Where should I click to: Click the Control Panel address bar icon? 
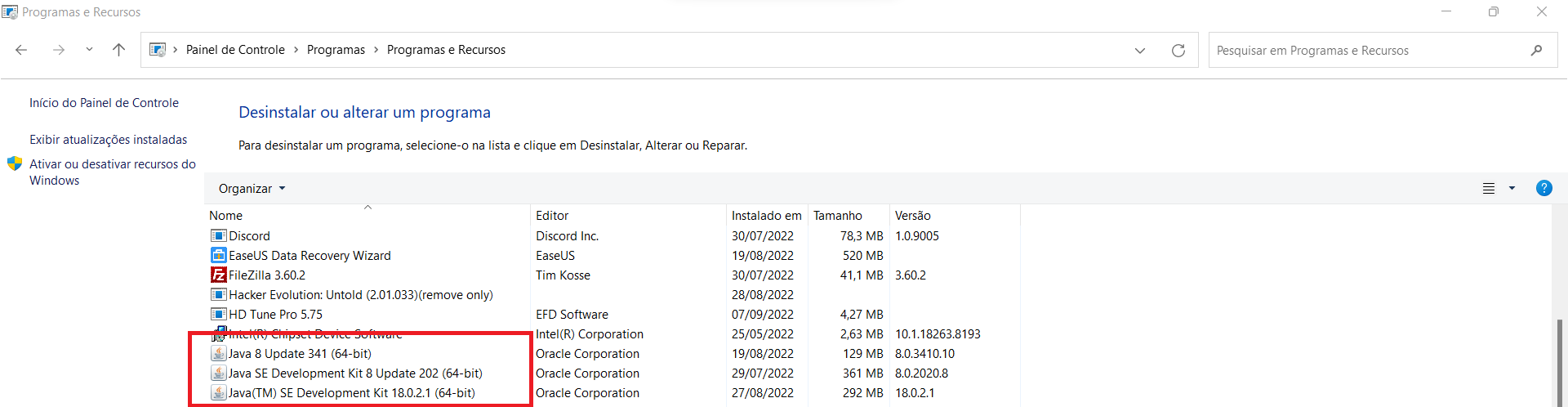click(158, 50)
